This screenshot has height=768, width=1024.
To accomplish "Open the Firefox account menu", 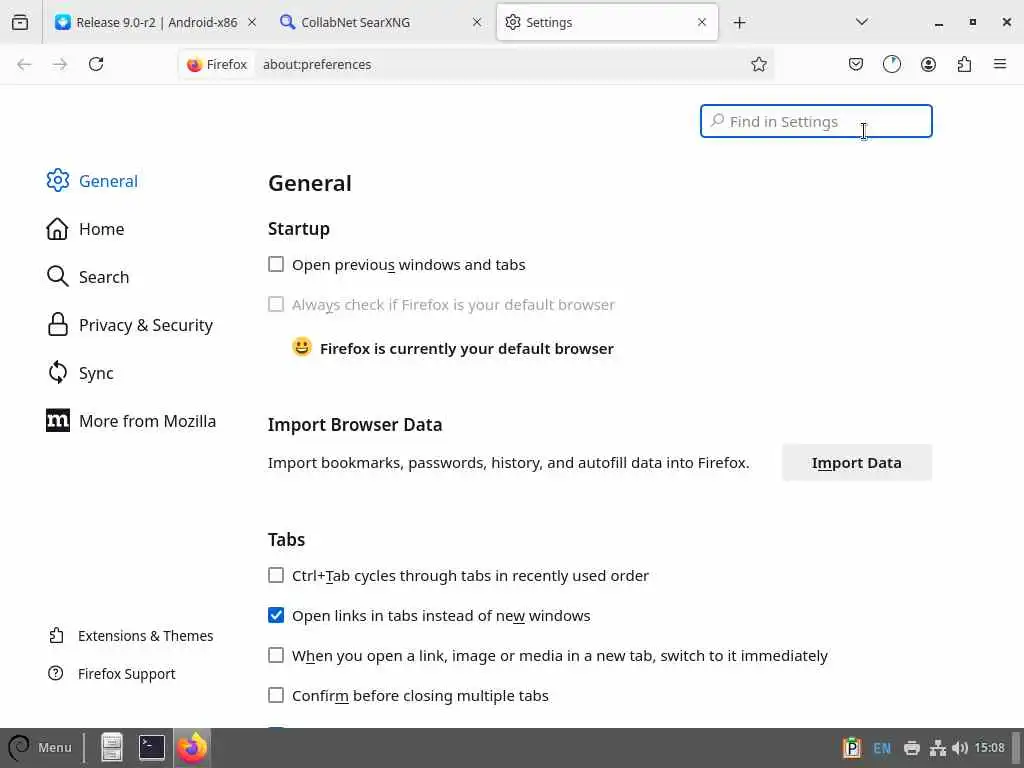I will click(x=928, y=64).
